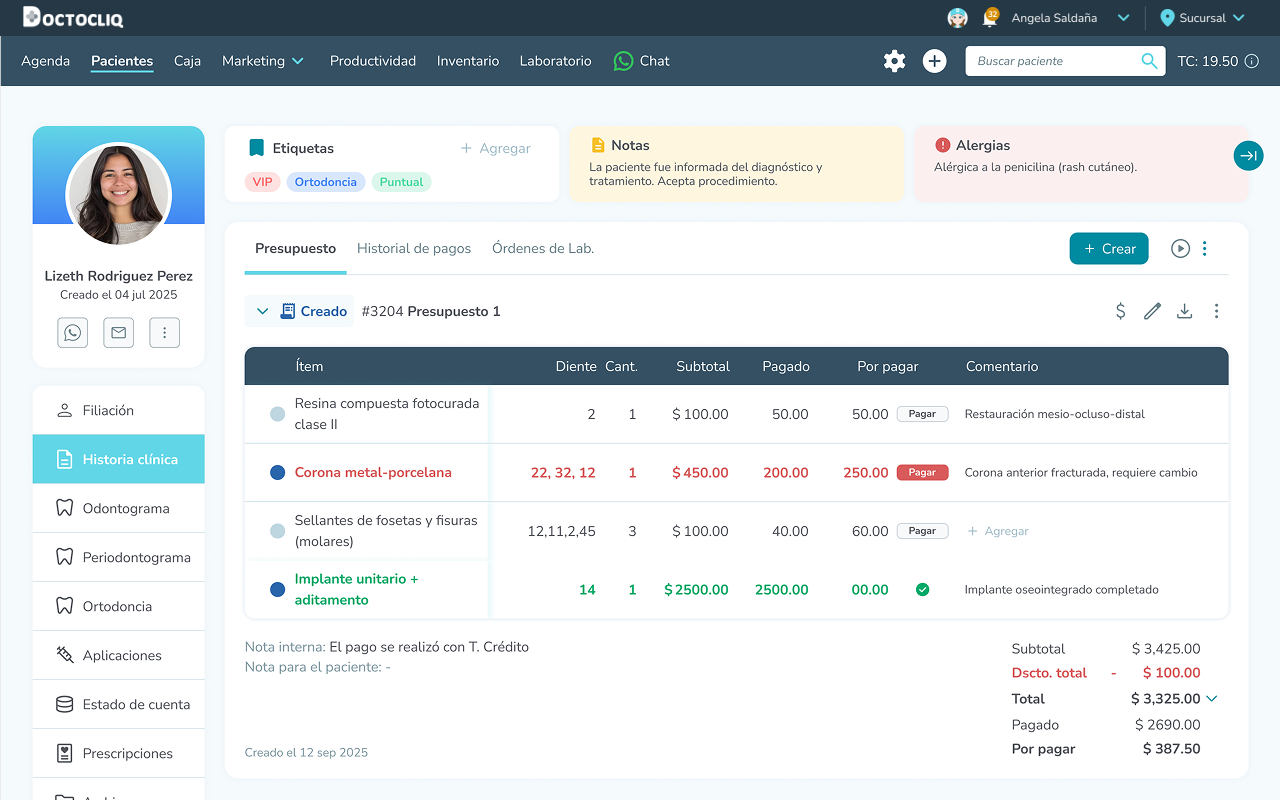Switch to Órdenes de Lab. tab
This screenshot has width=1280, height=800.
click(543, 248)
